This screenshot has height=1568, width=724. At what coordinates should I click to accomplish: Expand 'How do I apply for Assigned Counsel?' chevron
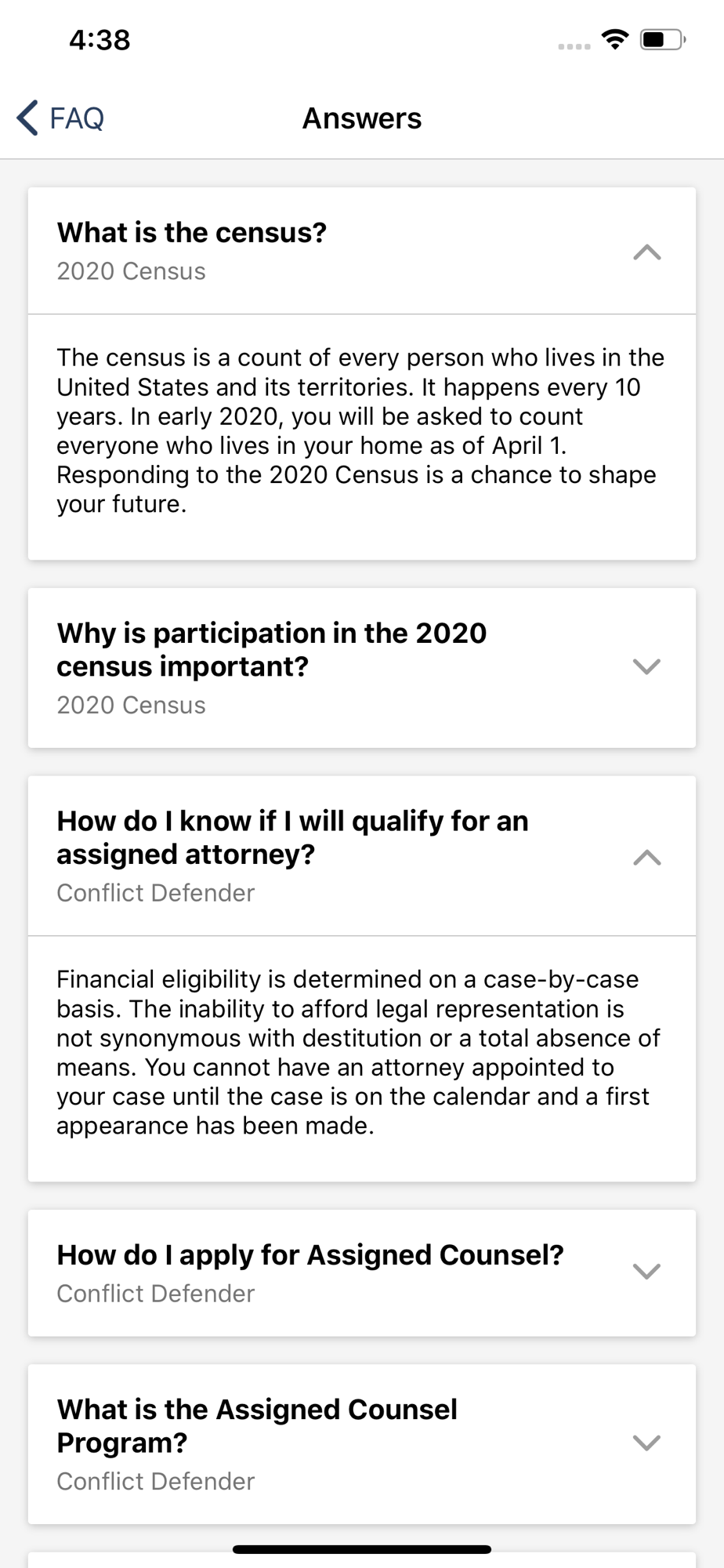click(x=646, y=1272)
